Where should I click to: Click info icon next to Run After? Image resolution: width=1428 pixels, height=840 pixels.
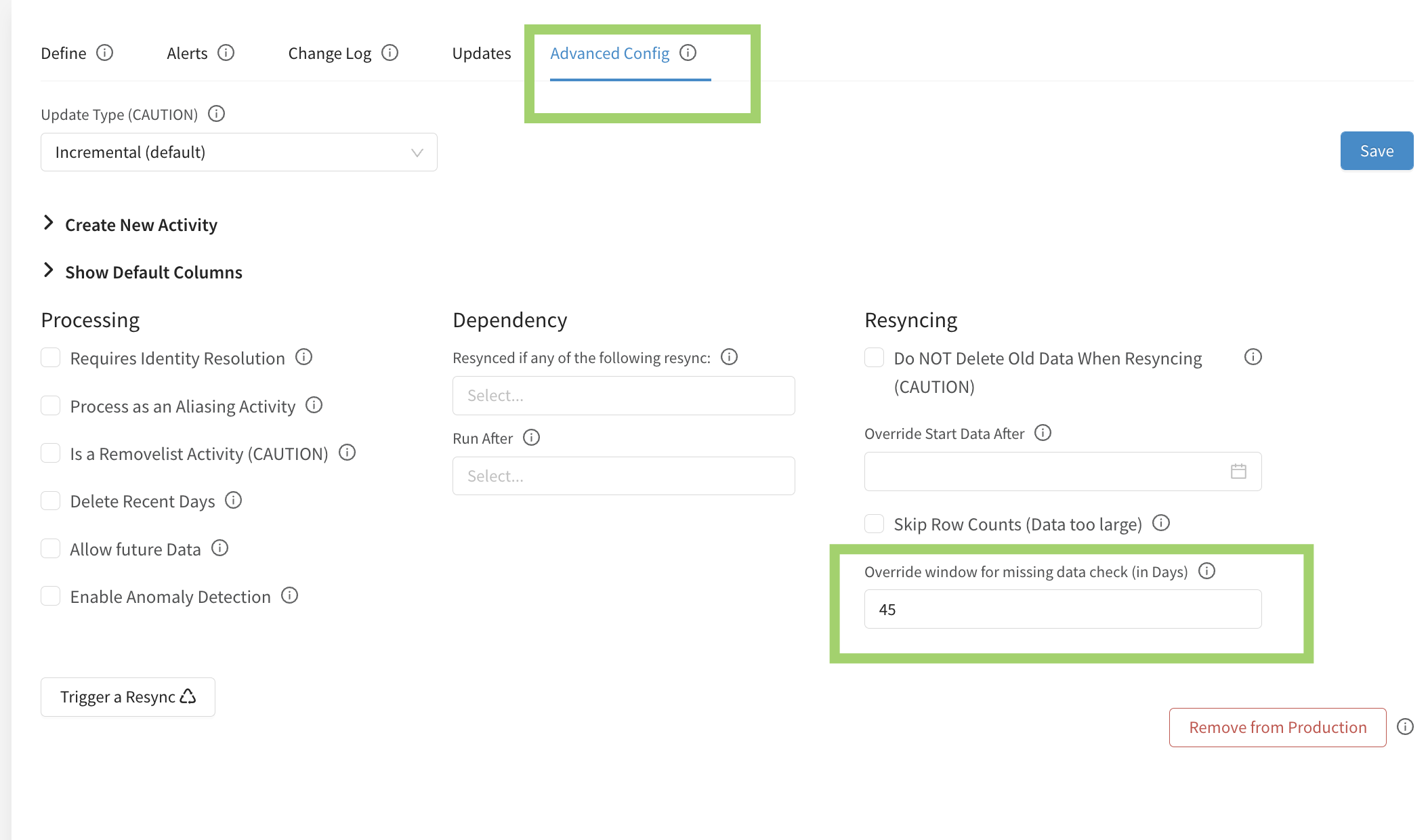[x=532, y=438]
